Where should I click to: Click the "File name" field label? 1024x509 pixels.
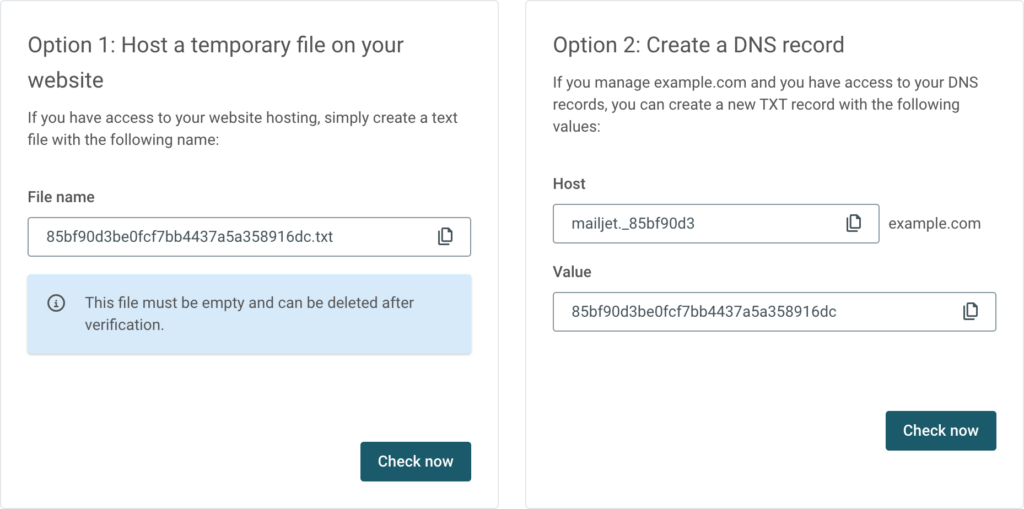(x=61, y=197)
